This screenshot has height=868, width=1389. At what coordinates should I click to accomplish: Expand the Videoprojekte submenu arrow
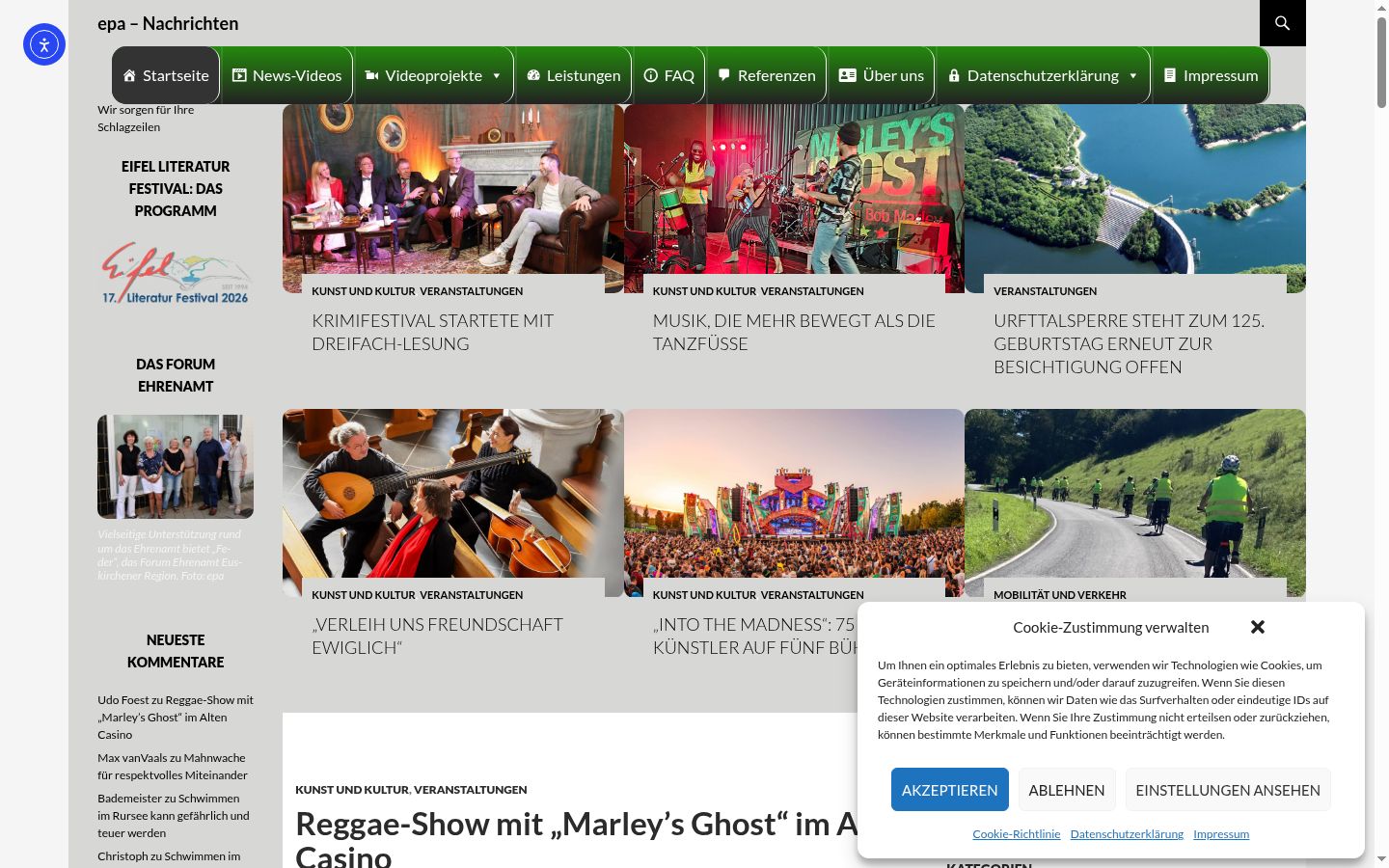pyautogui.click(x=497, y=75)
